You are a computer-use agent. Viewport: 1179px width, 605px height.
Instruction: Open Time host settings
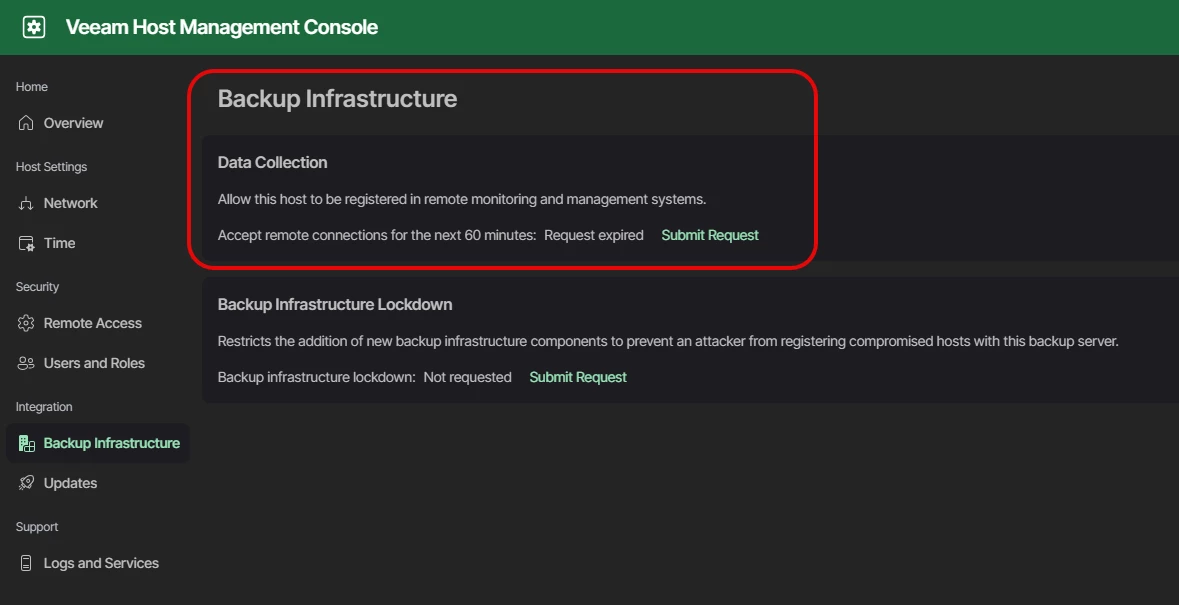coord(59,243)
